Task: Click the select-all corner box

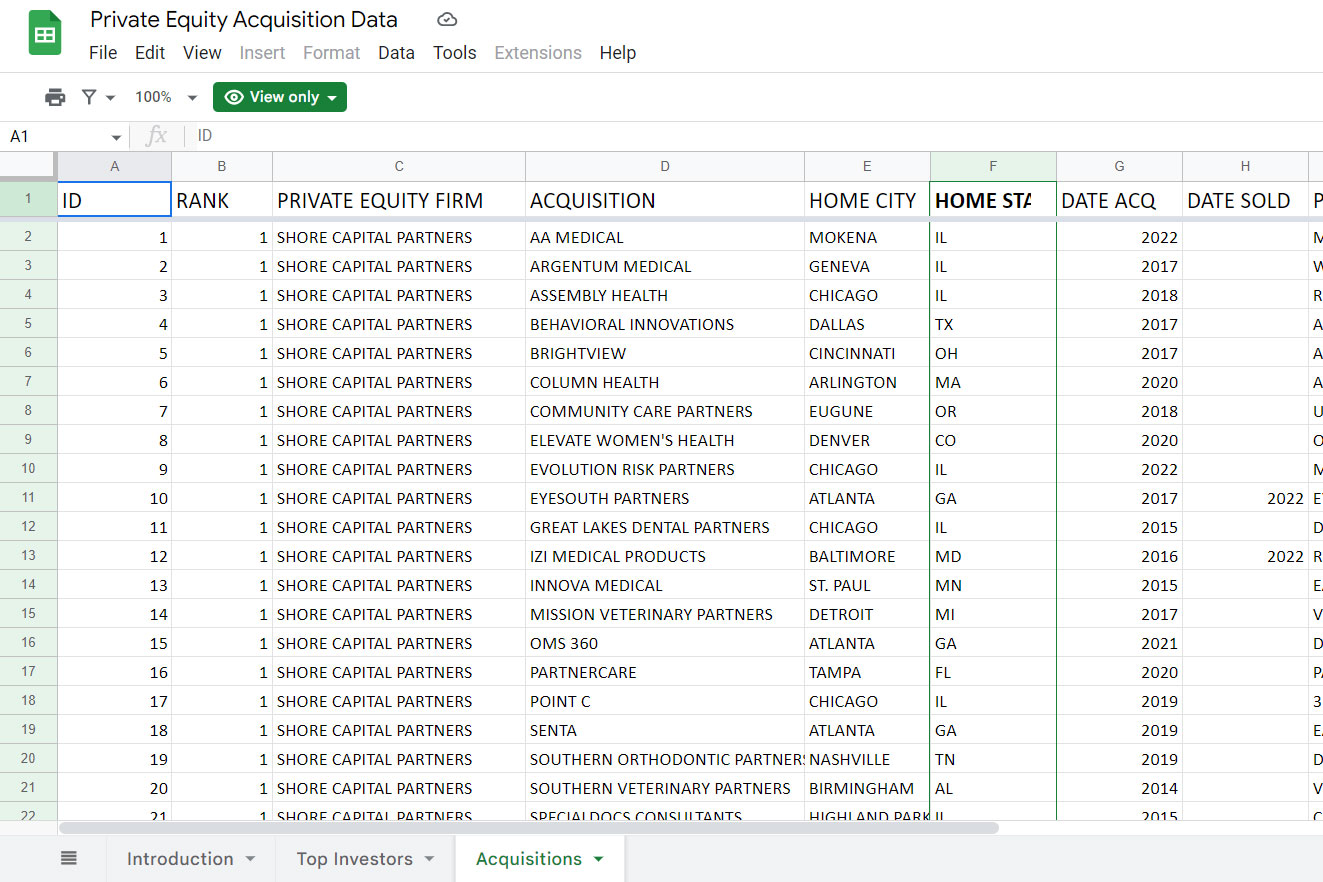Action: point(28,166)
